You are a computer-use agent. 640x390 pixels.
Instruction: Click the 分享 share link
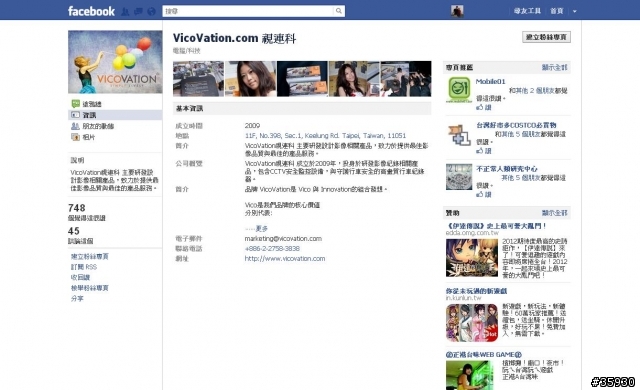pos(77,298)
